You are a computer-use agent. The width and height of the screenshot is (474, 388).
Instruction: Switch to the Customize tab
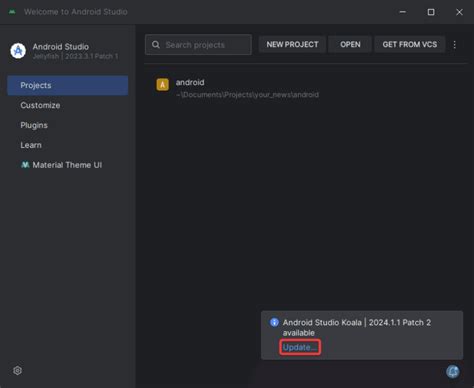68,105
